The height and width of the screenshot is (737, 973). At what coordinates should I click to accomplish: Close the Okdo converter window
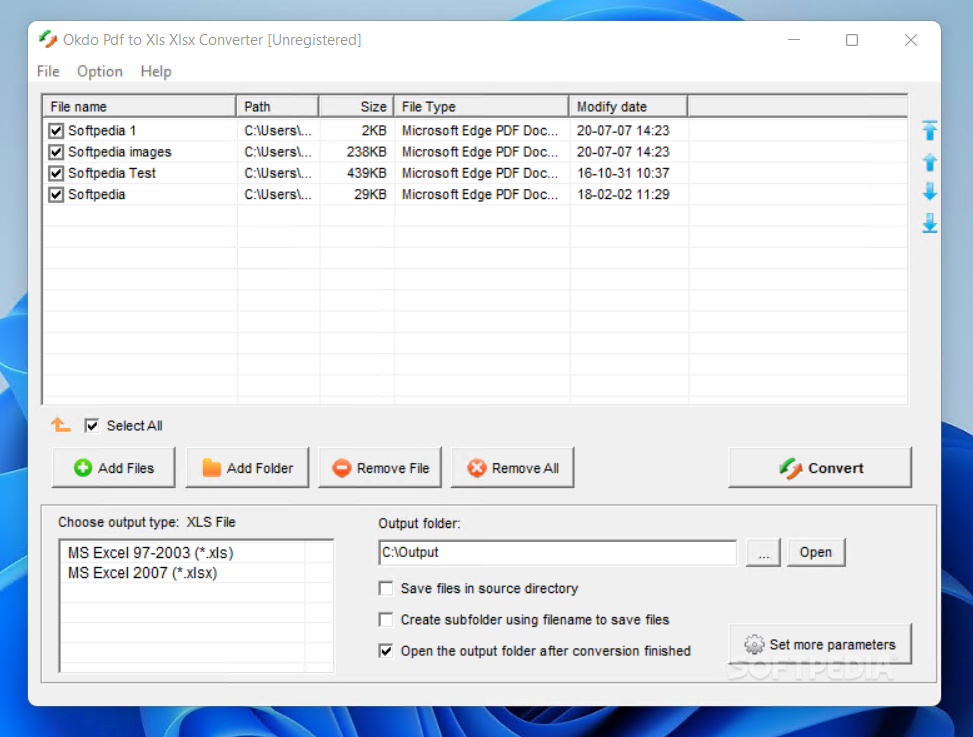(x=910, y=40)
